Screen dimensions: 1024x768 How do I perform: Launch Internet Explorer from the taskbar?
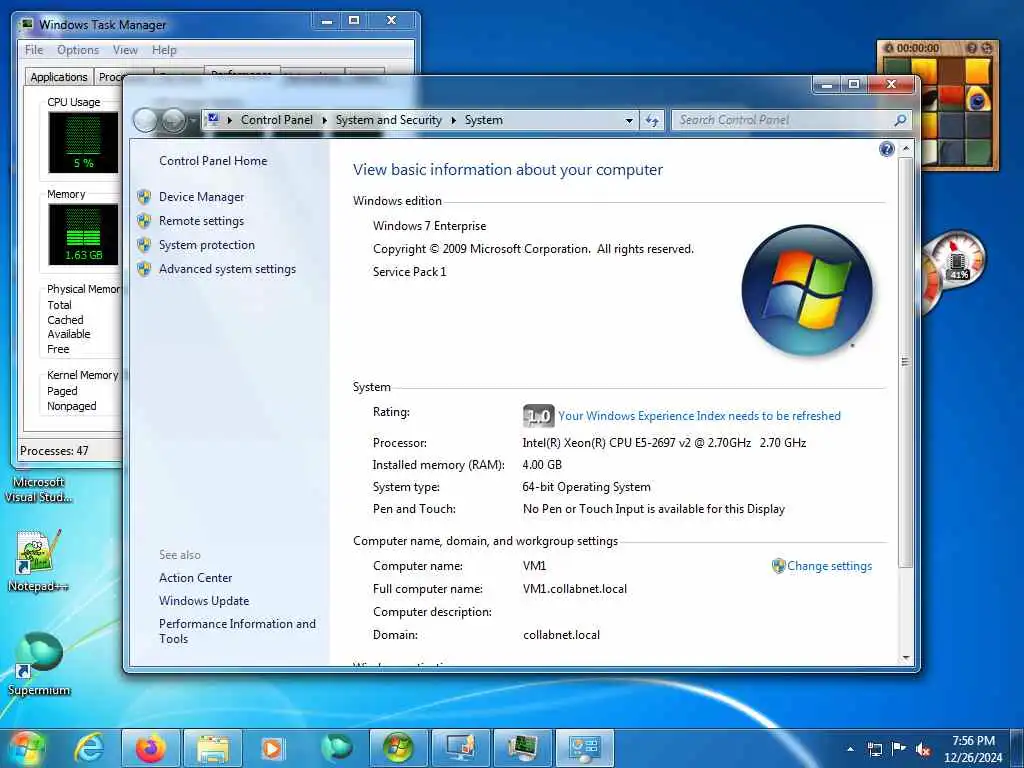[x=89, y=748]
